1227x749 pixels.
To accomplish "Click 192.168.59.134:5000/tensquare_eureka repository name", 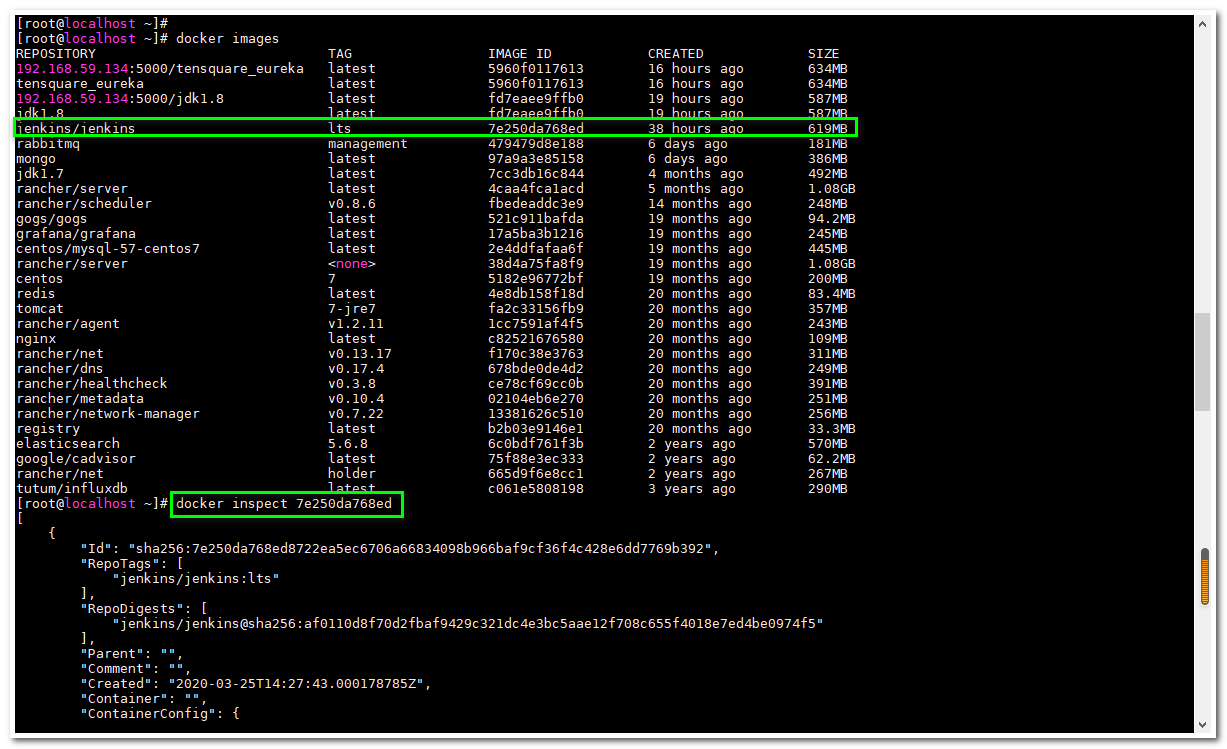I will point(160,68).
